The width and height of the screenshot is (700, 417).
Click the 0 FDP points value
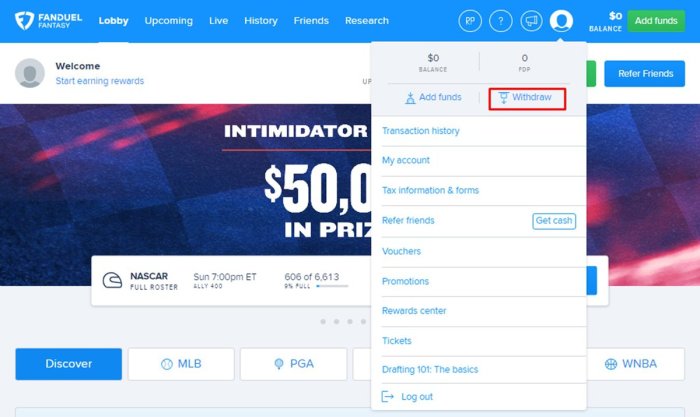coord(525,58)
